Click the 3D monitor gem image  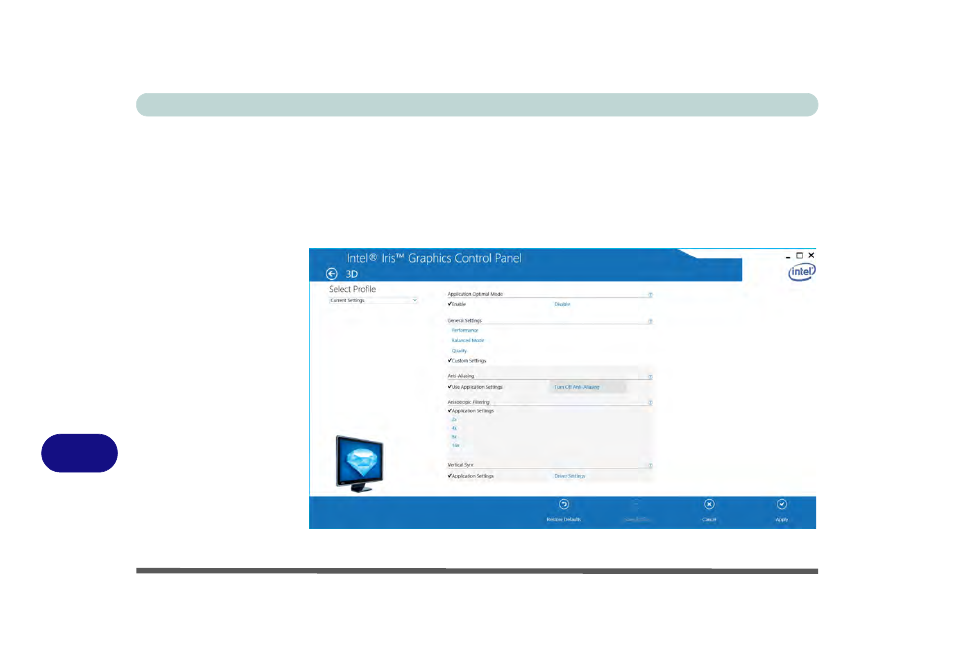[x=360, y=463]
